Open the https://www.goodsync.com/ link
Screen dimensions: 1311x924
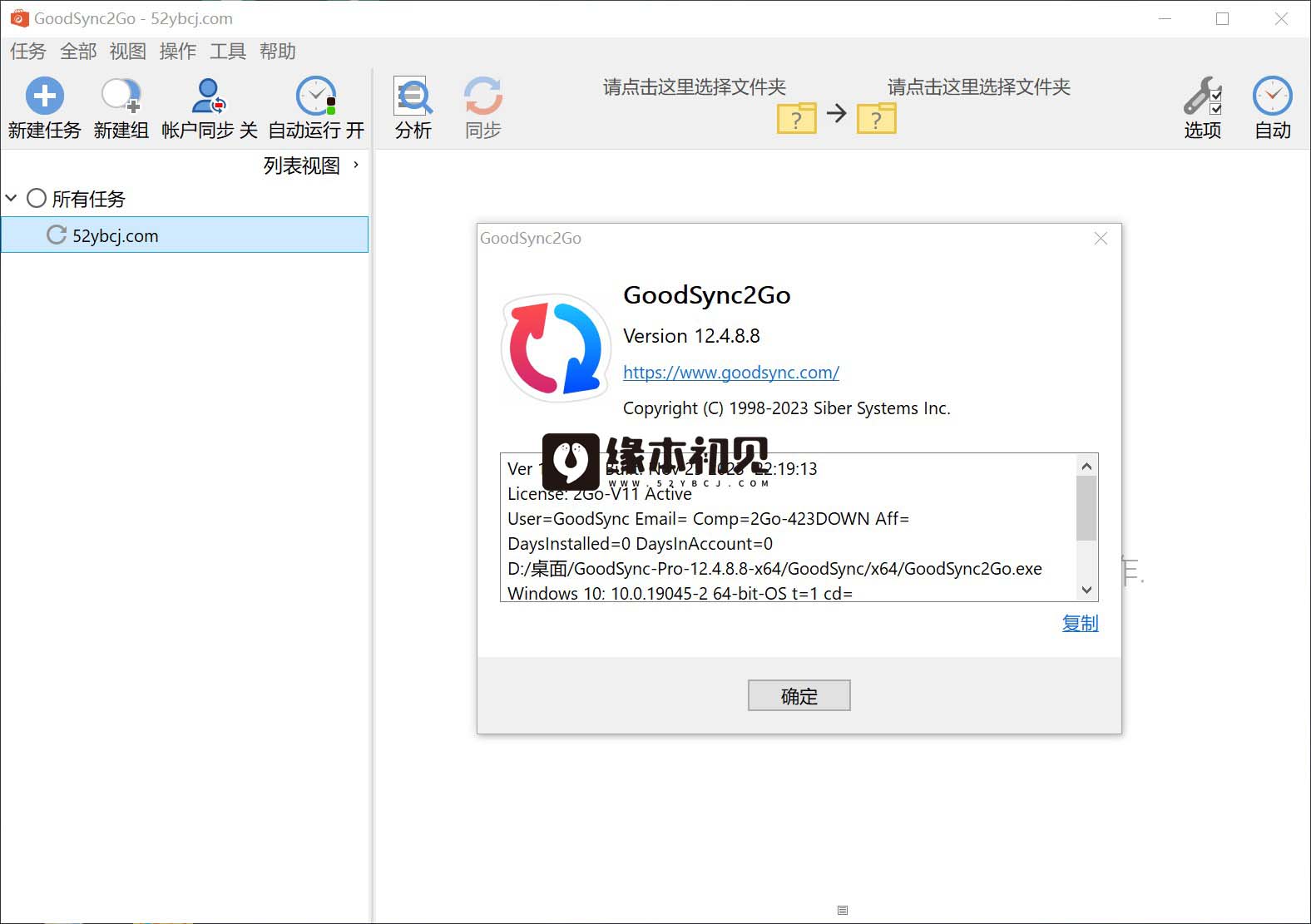(731, 373)
